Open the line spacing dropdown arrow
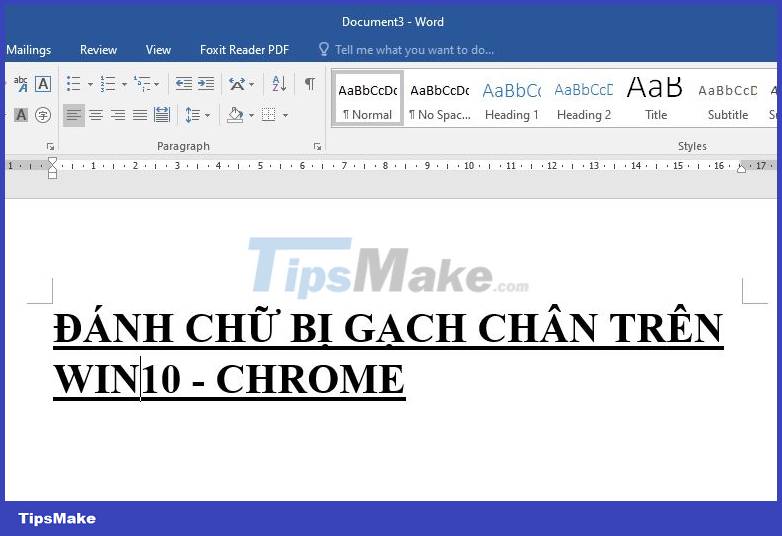 tap(207, 116)
